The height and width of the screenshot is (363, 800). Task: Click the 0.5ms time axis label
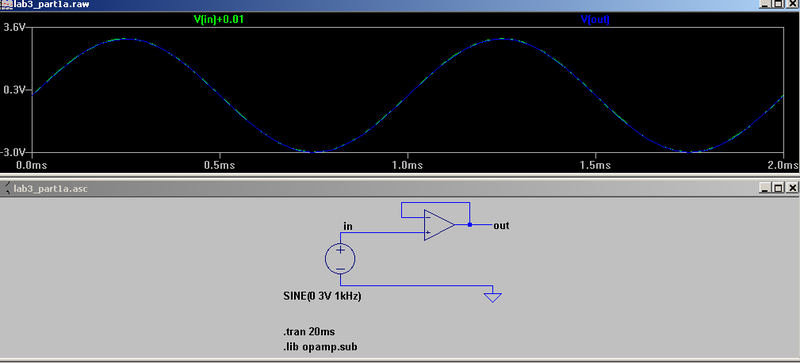coord(219,165)
